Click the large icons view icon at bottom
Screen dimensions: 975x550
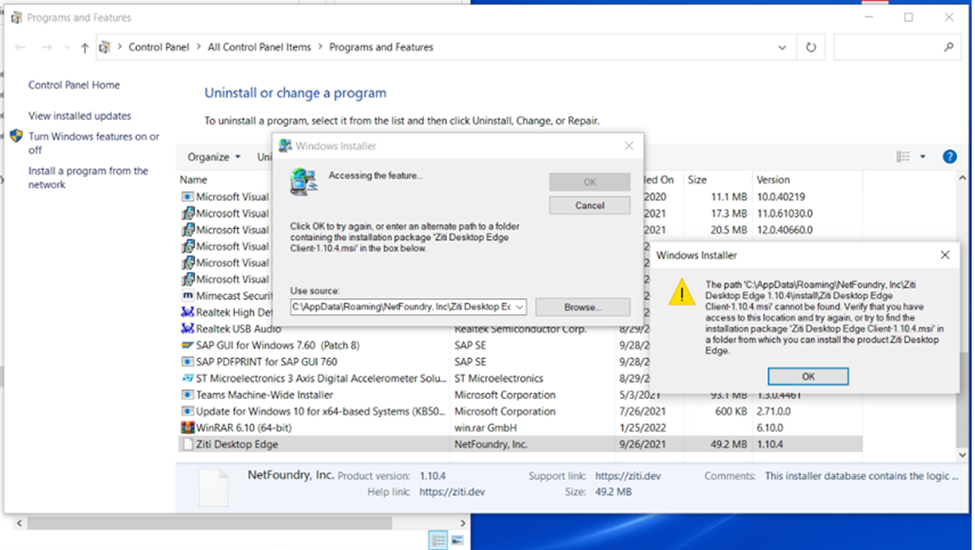click(x=458, y=540)
